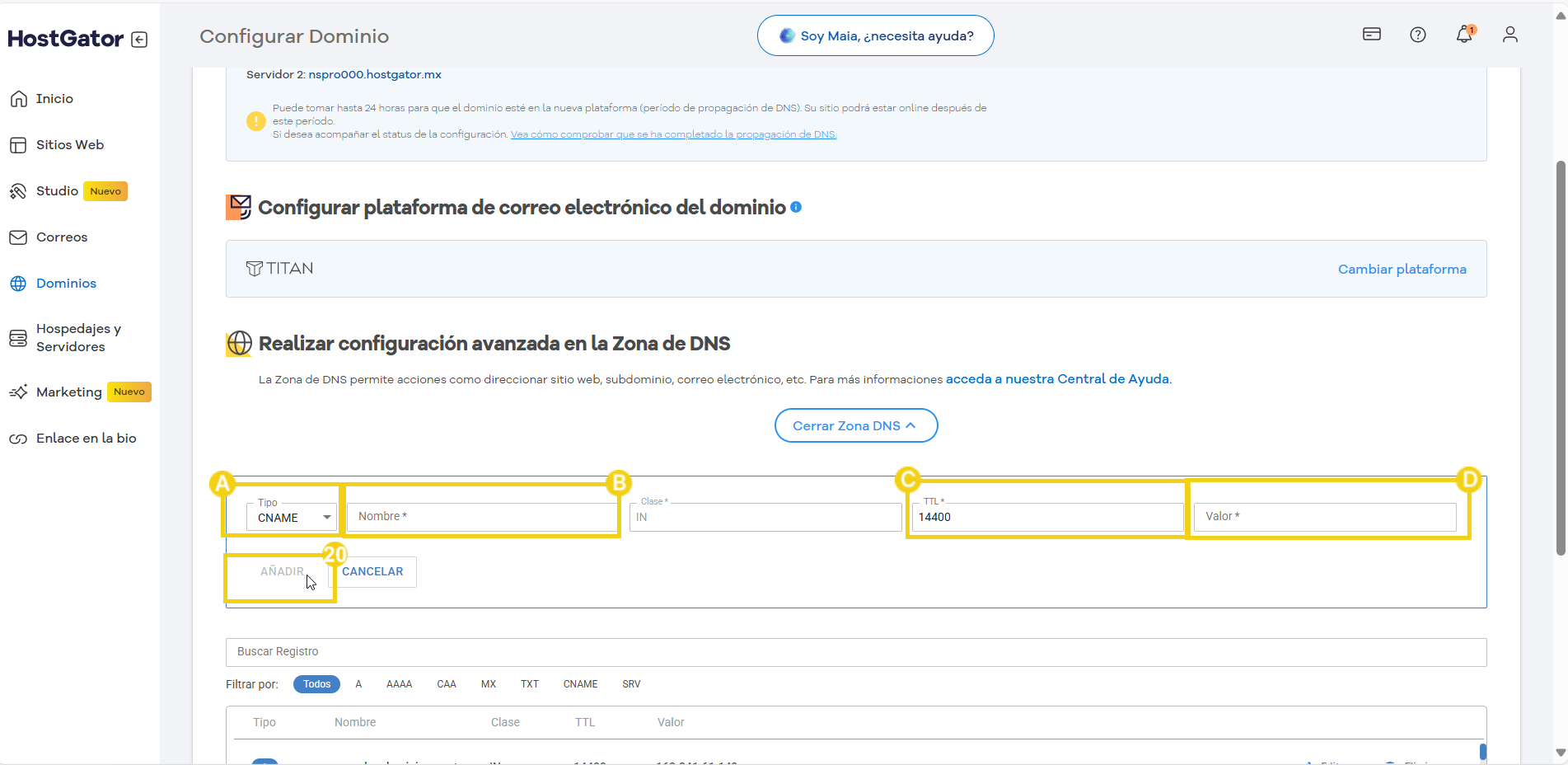Filter DNS records by MX
This screenshot has width=1568, height=765.
click(x=489, y=684)
